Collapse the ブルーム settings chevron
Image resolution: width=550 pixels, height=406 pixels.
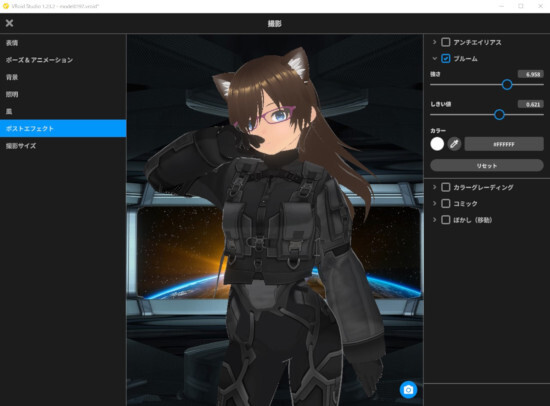pyautogui.click(x=434, y=58)
